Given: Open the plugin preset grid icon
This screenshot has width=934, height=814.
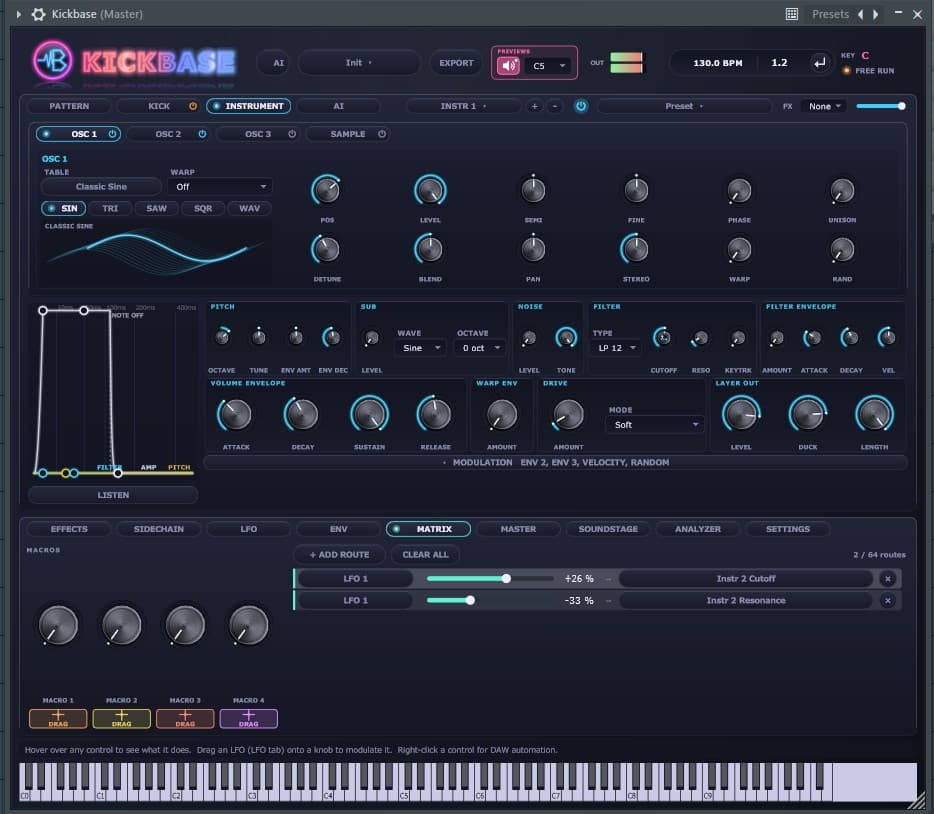Looking at the screenshot, I should pyautogui.click(x=792, y=14).
